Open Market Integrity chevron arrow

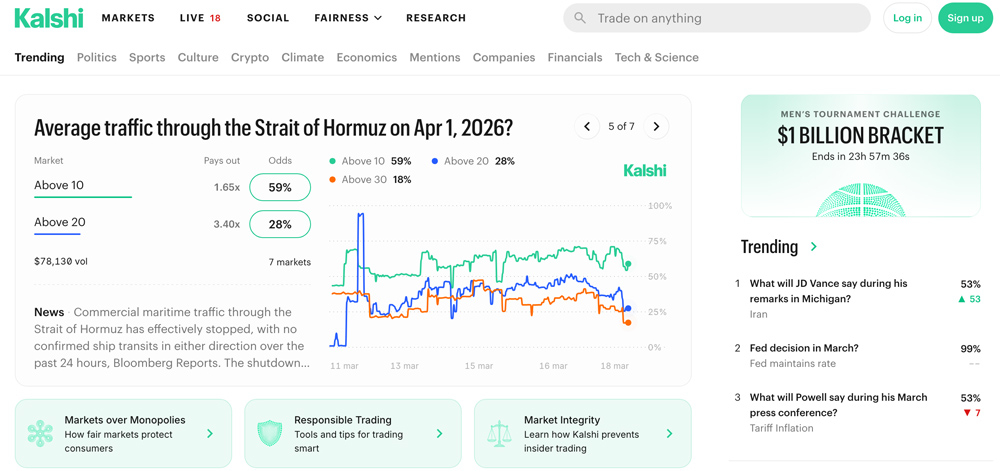[669, 433]
